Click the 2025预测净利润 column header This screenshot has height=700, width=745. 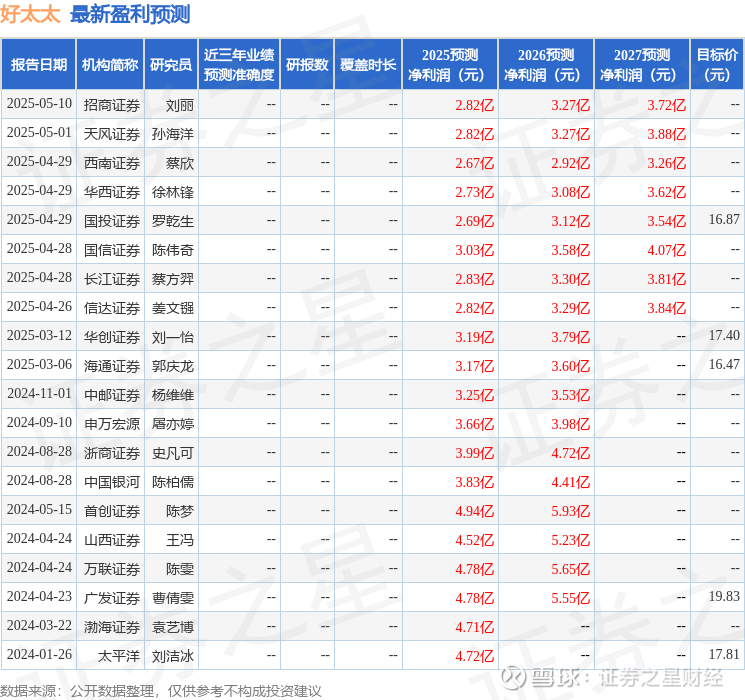450,65
